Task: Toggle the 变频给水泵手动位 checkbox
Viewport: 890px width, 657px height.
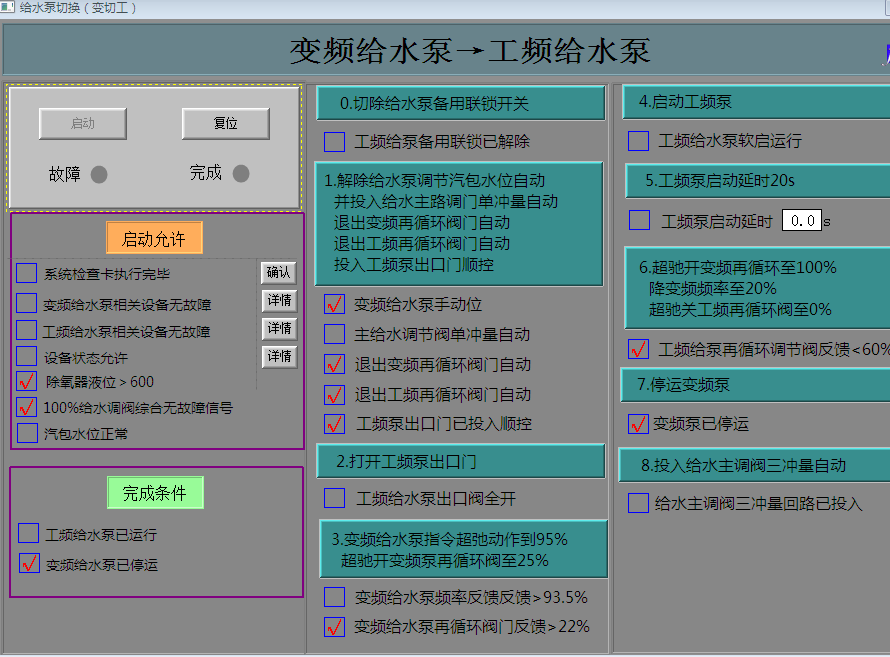Action: (334, 306)
